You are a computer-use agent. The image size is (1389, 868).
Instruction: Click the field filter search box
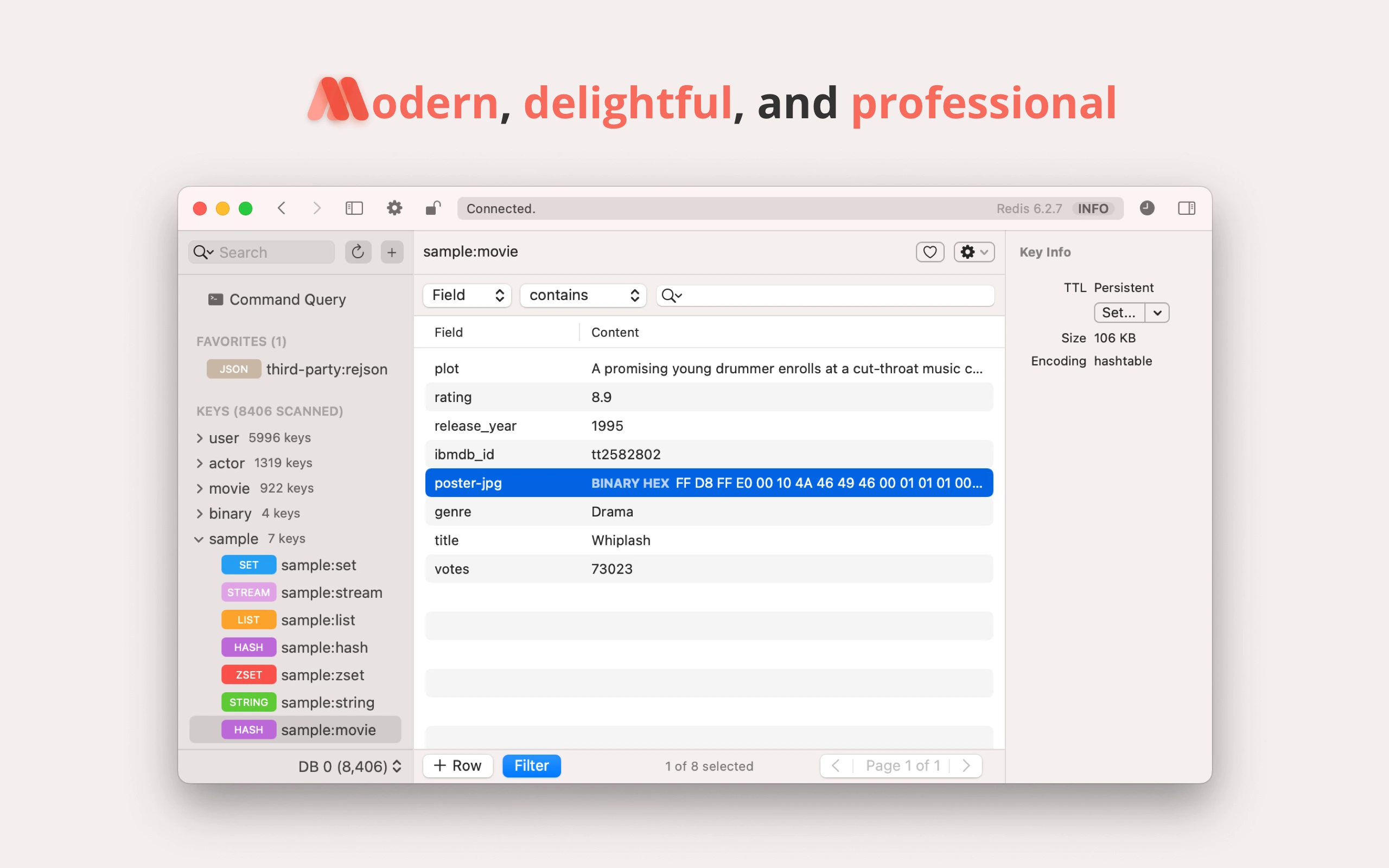click(832, 295)
